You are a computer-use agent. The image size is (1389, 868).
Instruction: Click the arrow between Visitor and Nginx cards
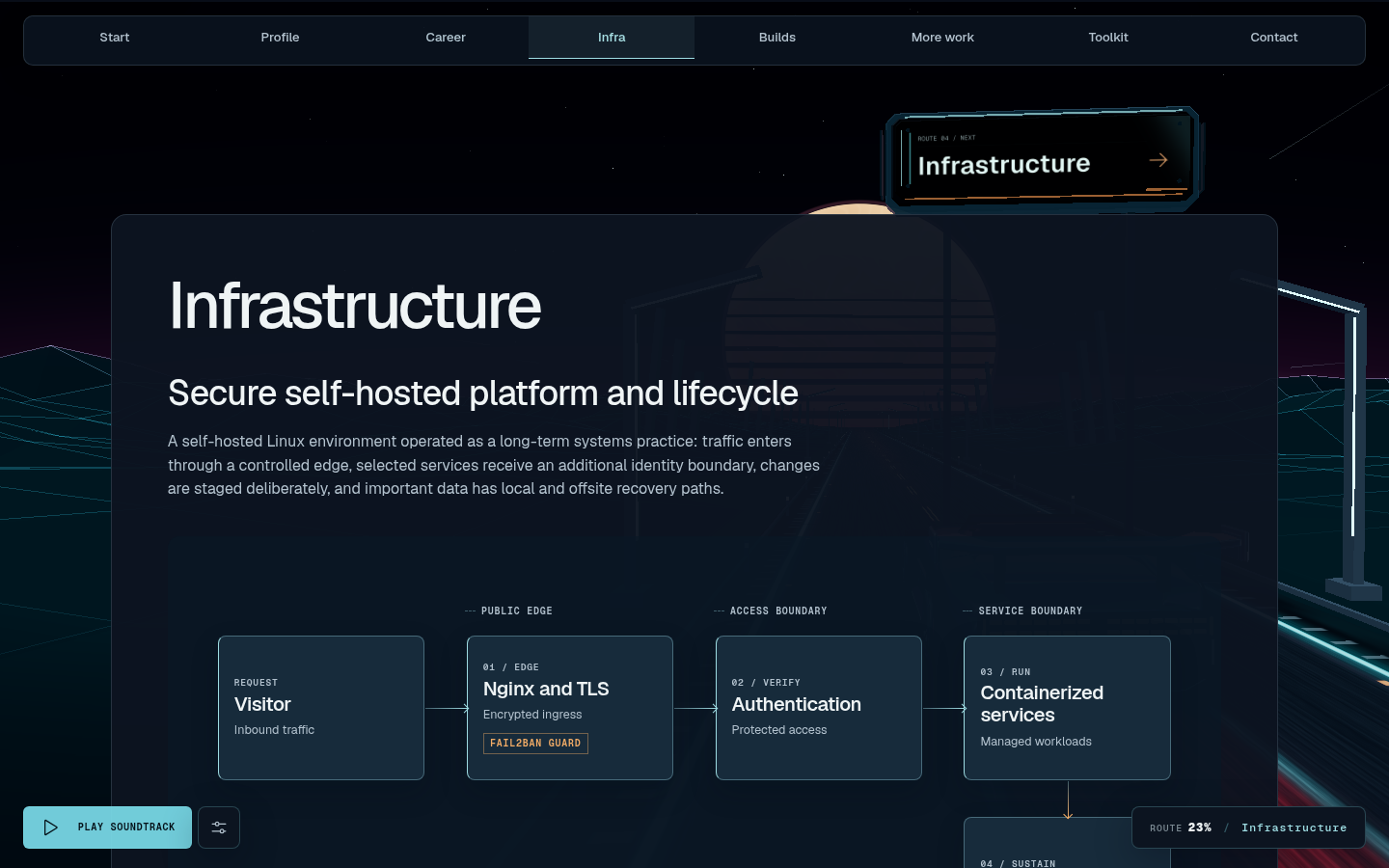click(x=446, y=708)
